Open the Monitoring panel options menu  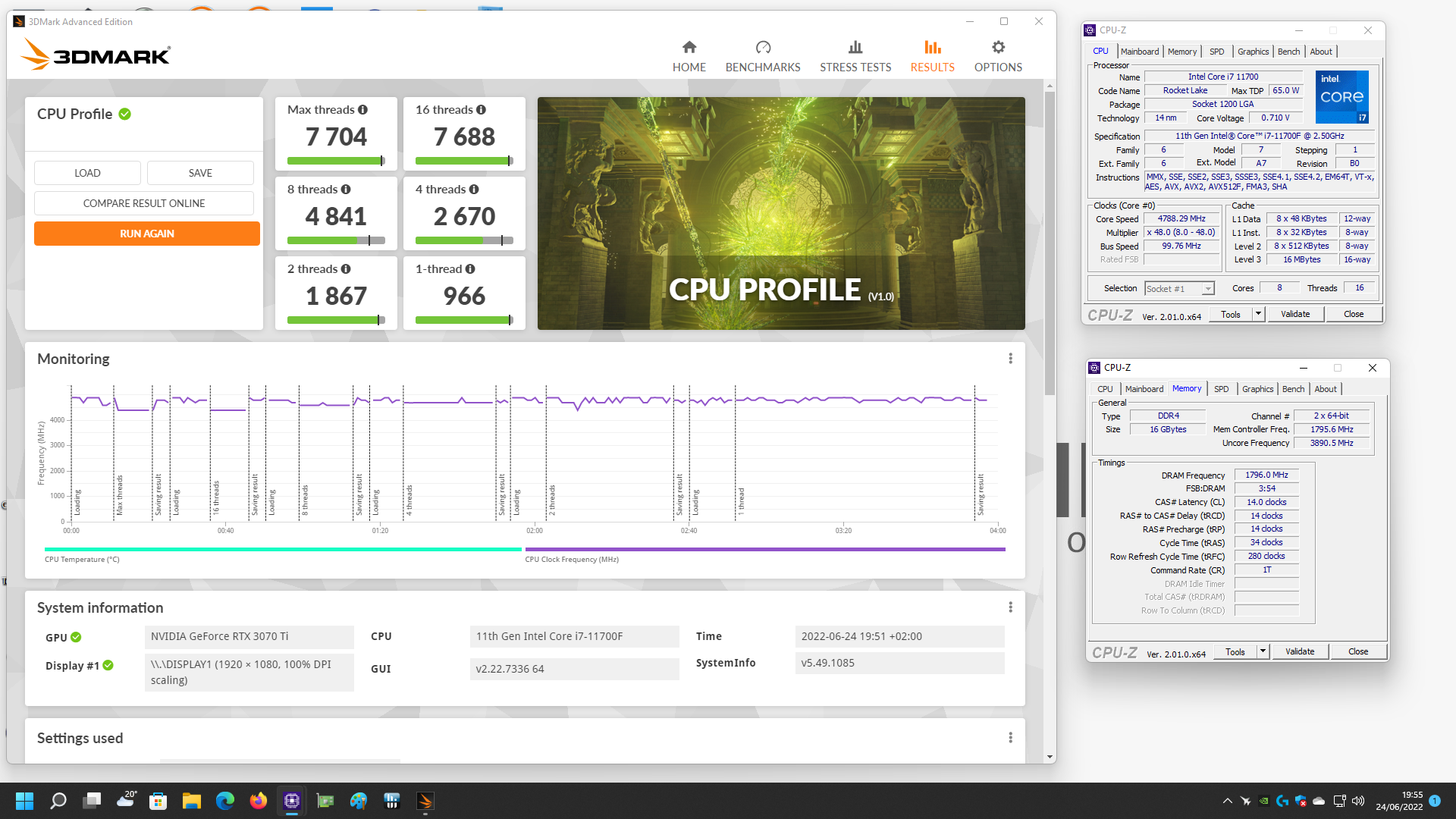tap(1010, 359)
